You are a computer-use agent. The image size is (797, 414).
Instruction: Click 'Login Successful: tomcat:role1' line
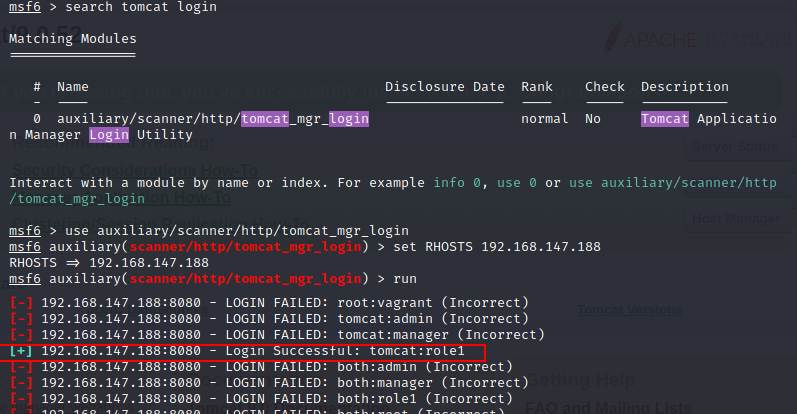[237, 351]
